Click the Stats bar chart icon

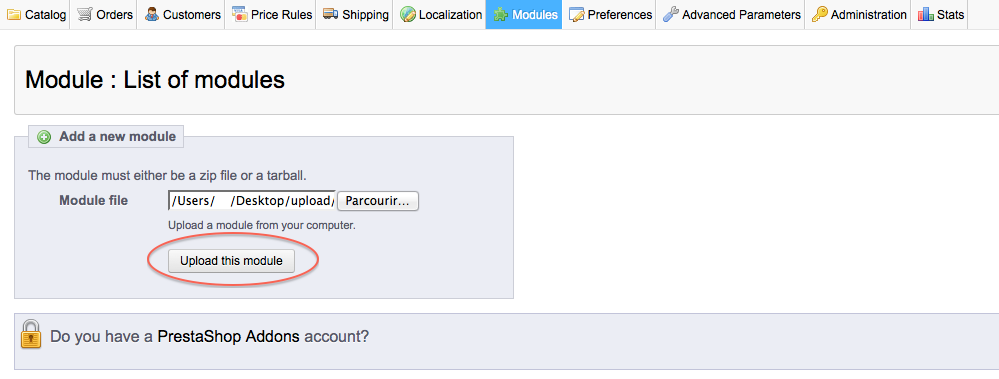click(926, 14)
